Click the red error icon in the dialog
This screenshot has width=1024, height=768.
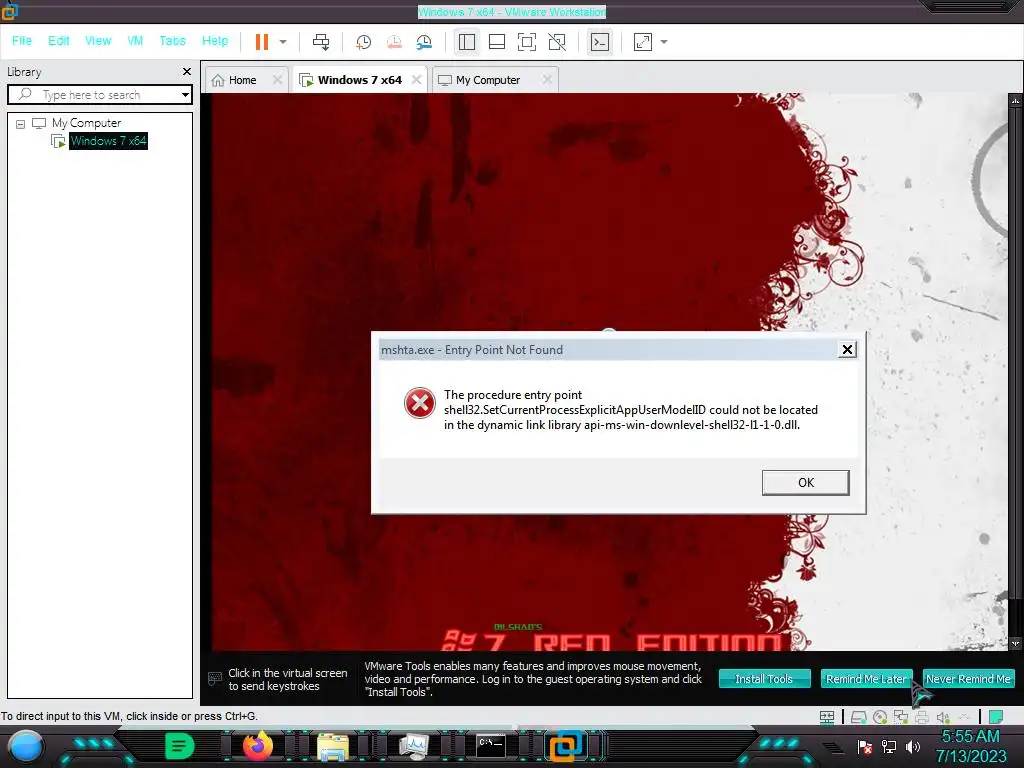[419, 403]
